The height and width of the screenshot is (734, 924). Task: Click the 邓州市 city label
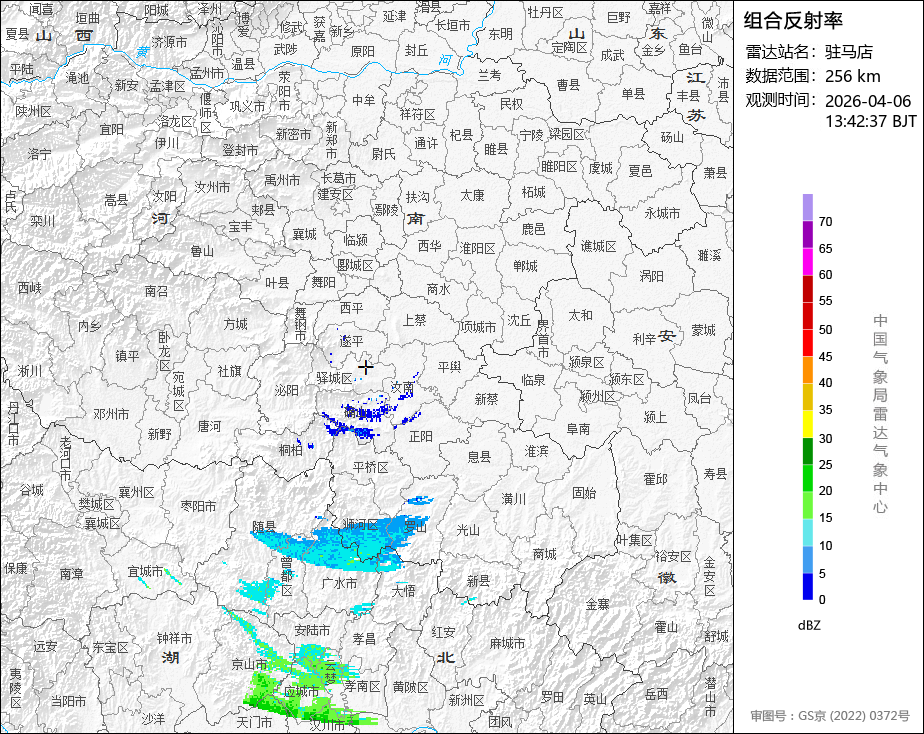point(111,414)
